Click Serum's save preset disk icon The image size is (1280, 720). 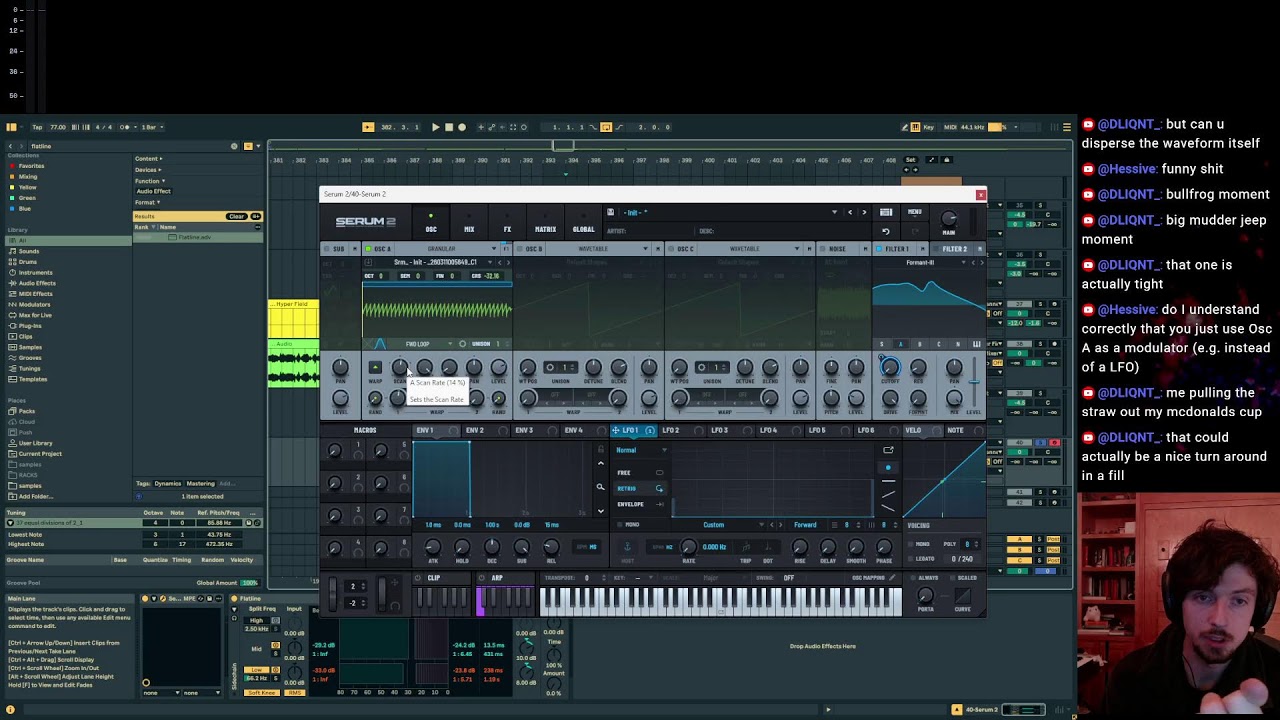tap(610, 212)
